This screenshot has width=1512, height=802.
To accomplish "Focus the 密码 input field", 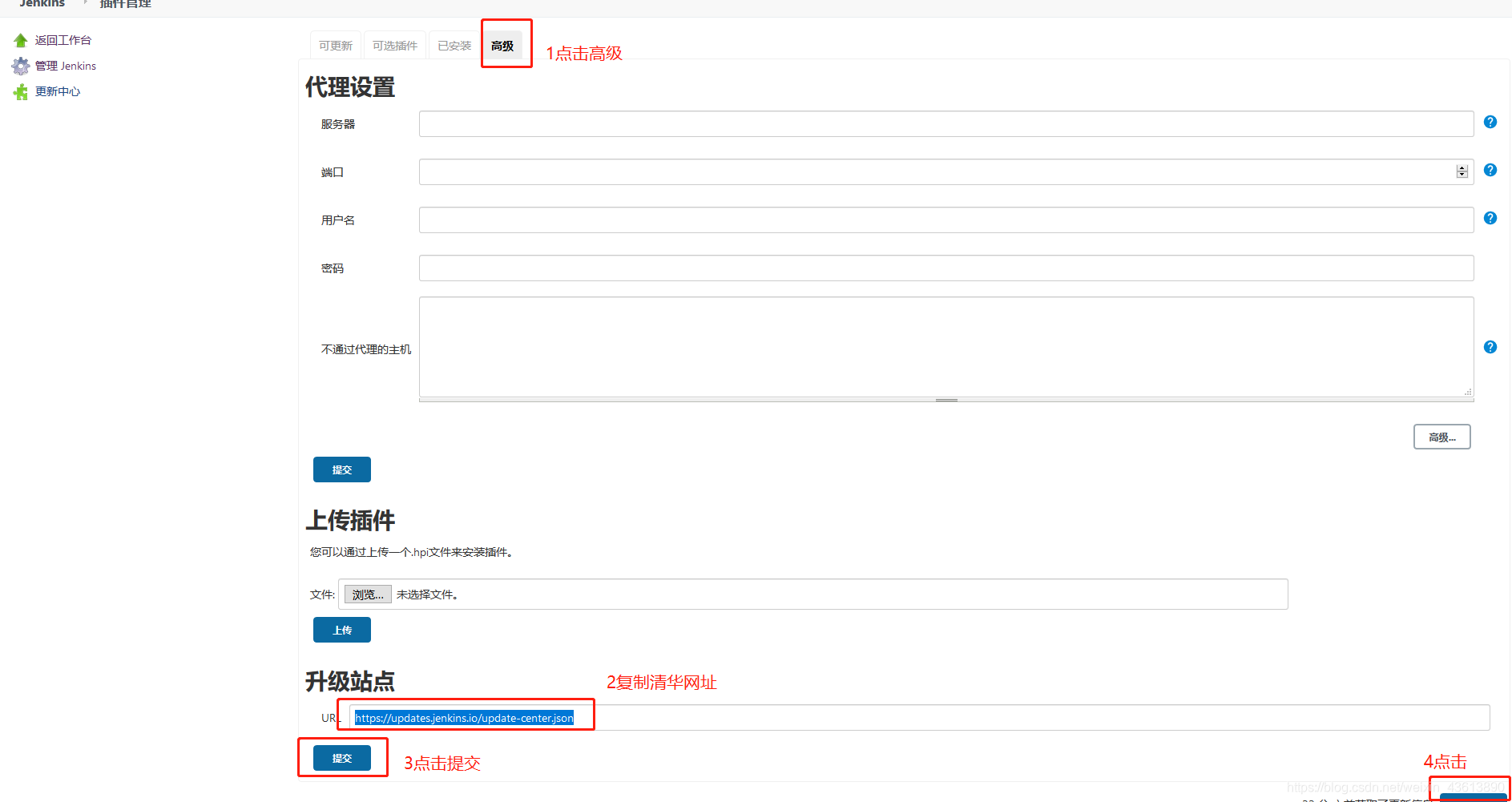I will point(946,268).
